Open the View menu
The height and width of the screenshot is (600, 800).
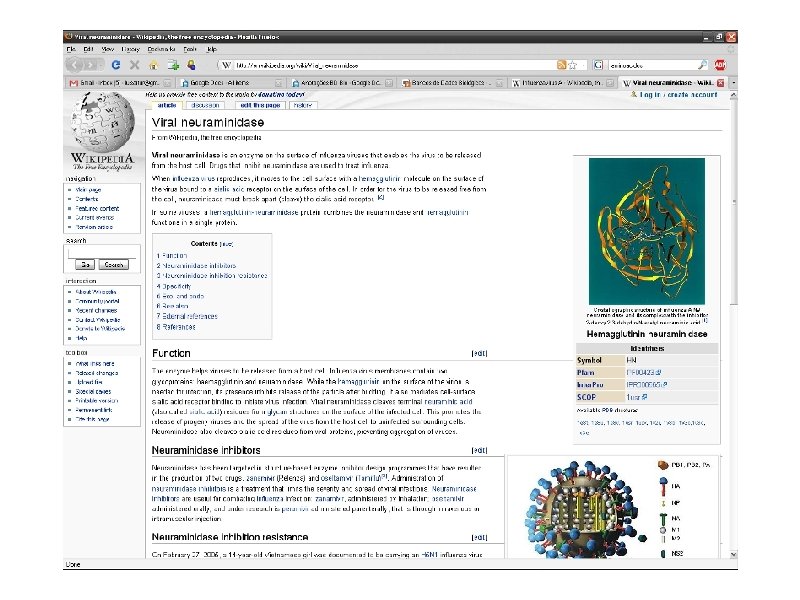[108, 49]
